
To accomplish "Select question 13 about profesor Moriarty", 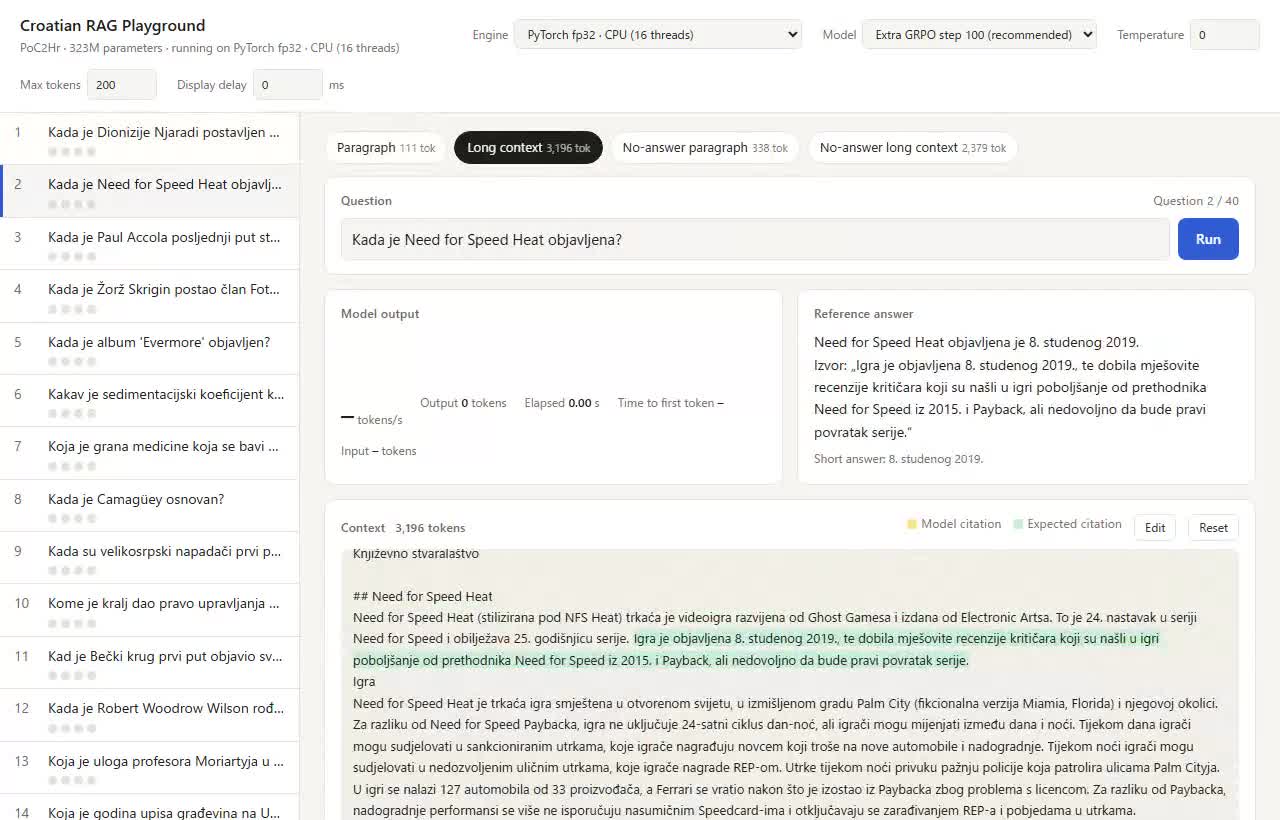I will coord(150,767).
